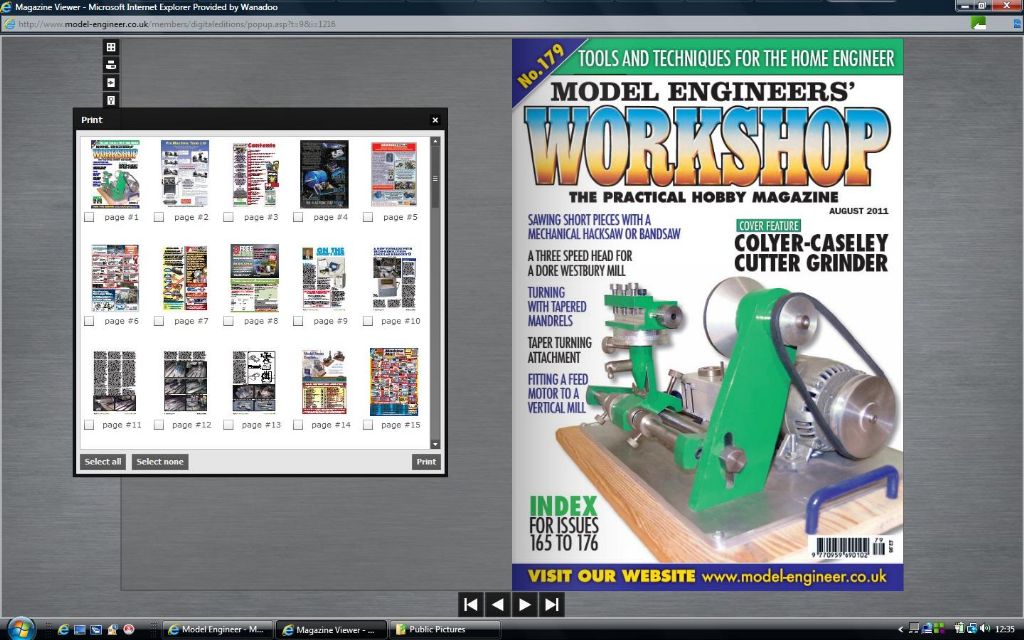Image resolution: width=1024 pixels, height=640 pixels.
Task: Click the Print dialog scrollbar down arrow
Action: pos(435,445)
